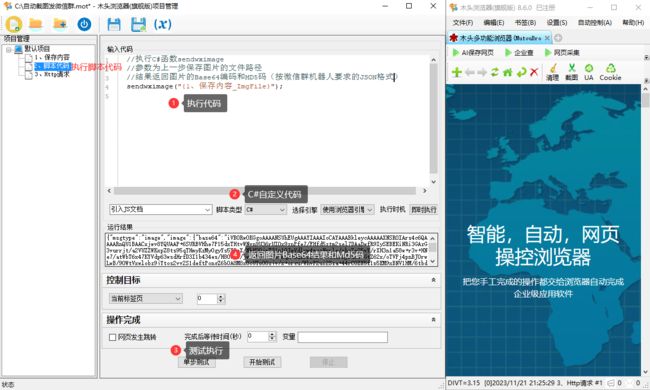The height and width of the screenshot is (390, 650).
Task: Collapse the 操作完成 section
Action: tap(433, 320)
